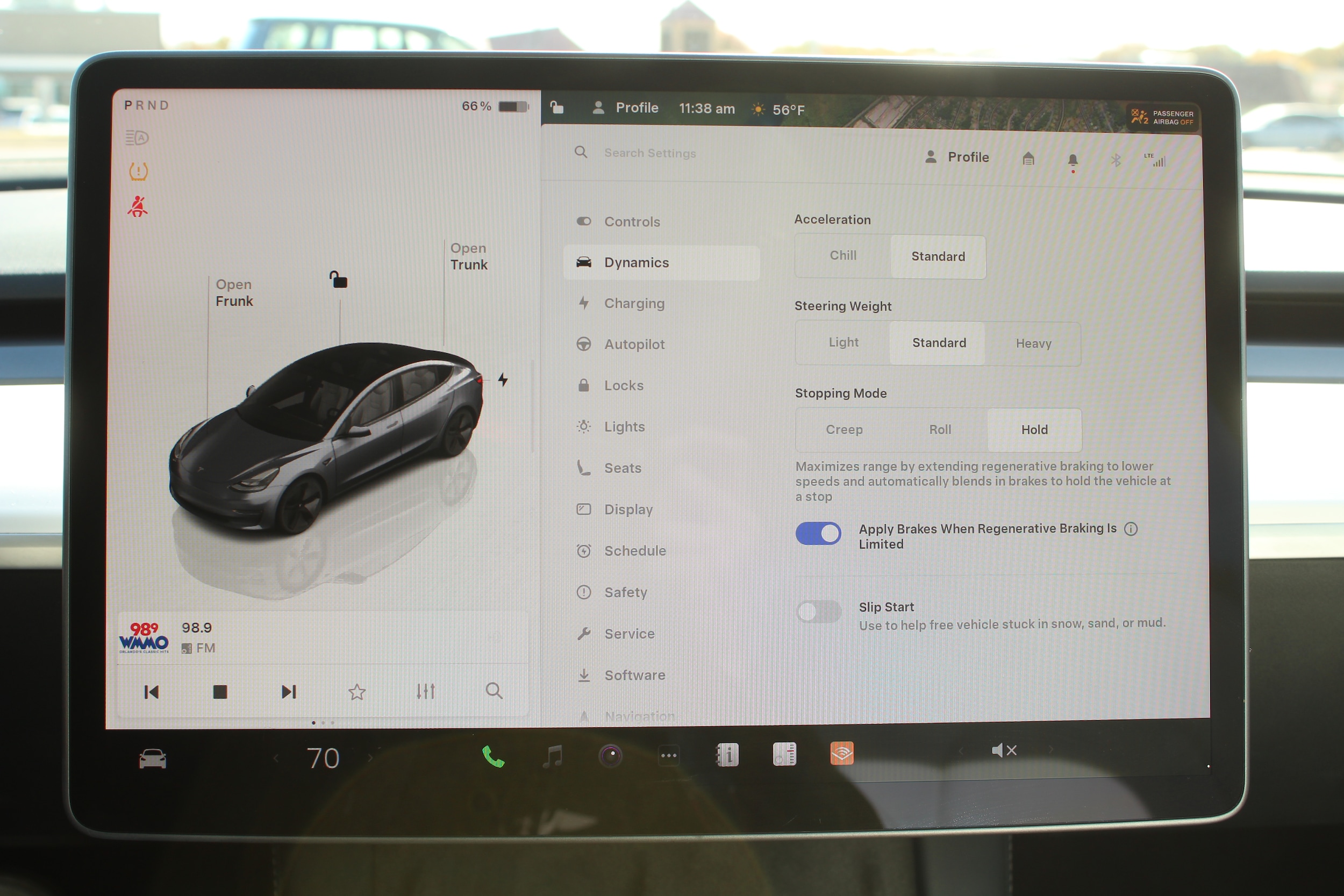Open HomeLink garage icon
The width and height of the screenshot is (1344, 896).
pos(1028,158)
